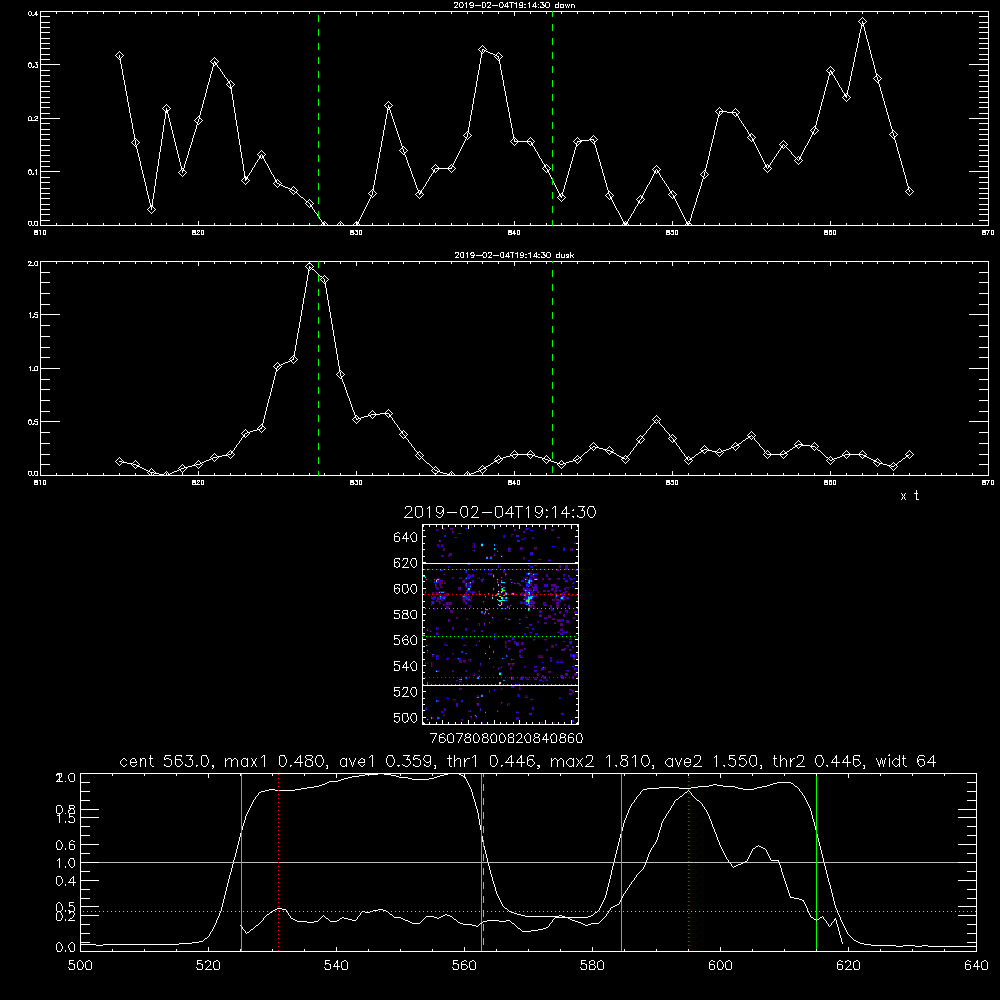Screen dimensions: 1000x1000
Task: Click the green solid line near 585
Action: (x=621, y=862)
